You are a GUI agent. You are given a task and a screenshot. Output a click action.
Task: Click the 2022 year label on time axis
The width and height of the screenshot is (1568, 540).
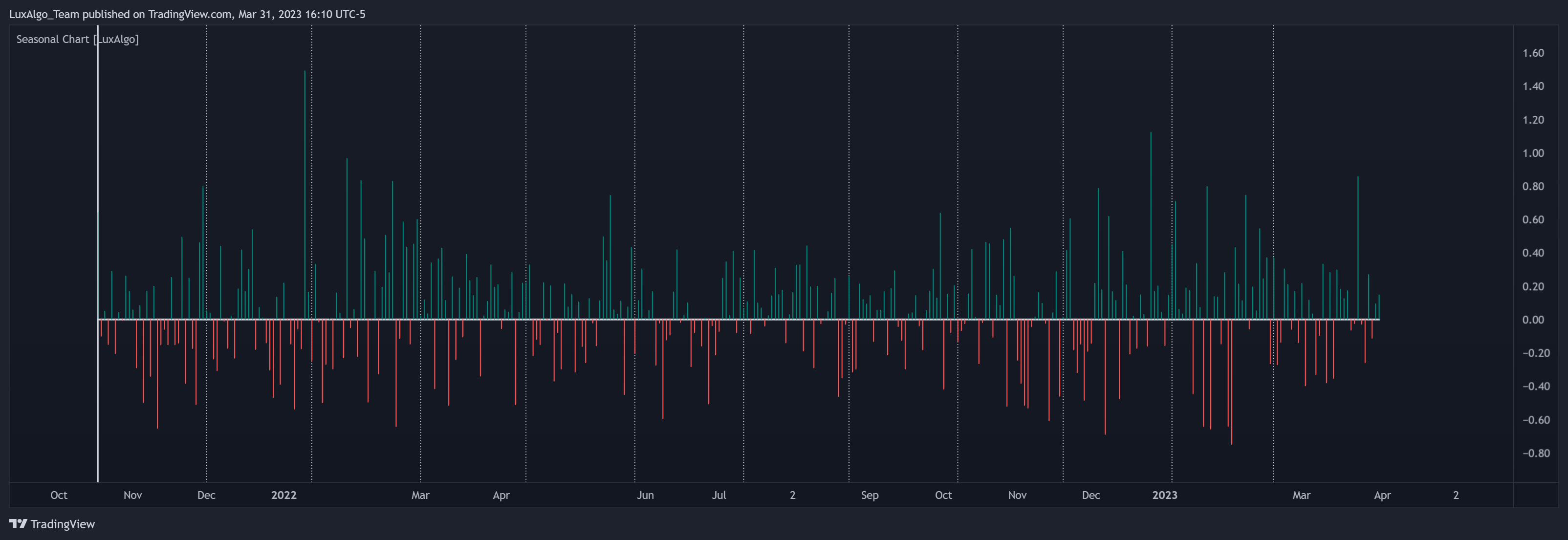tap(283, 495)
